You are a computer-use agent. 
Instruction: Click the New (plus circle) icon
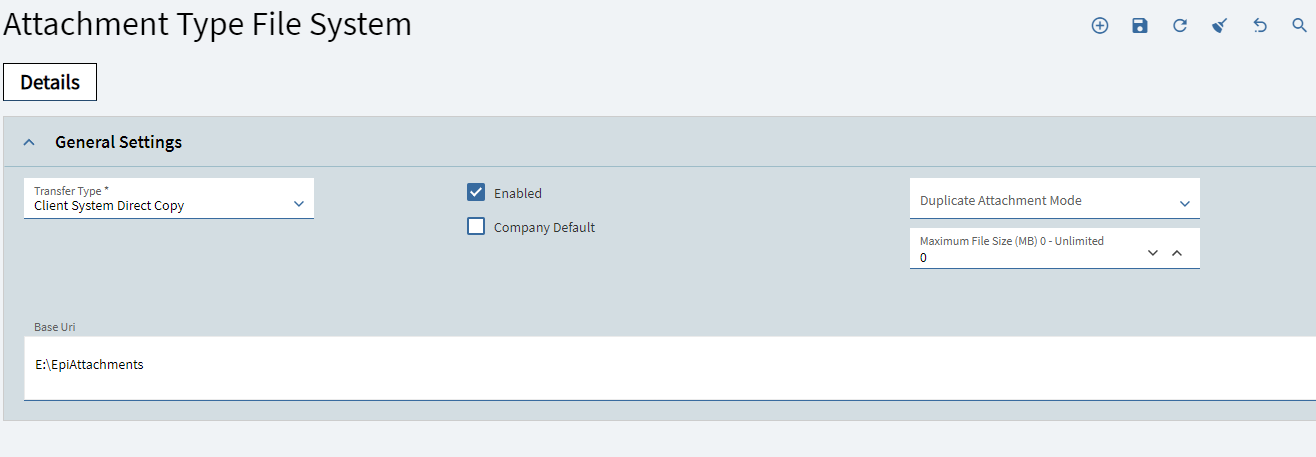point(1100,26)
